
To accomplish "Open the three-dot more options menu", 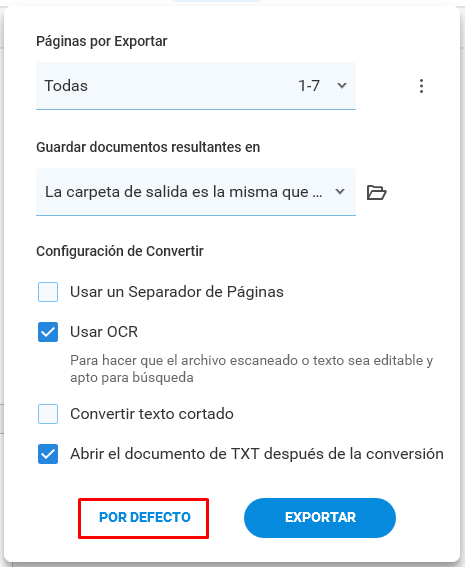I will 421,86.
